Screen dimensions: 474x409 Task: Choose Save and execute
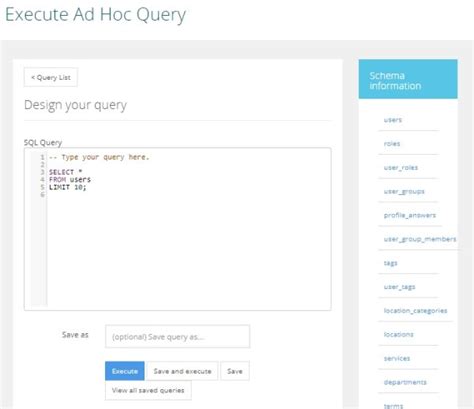182,371
